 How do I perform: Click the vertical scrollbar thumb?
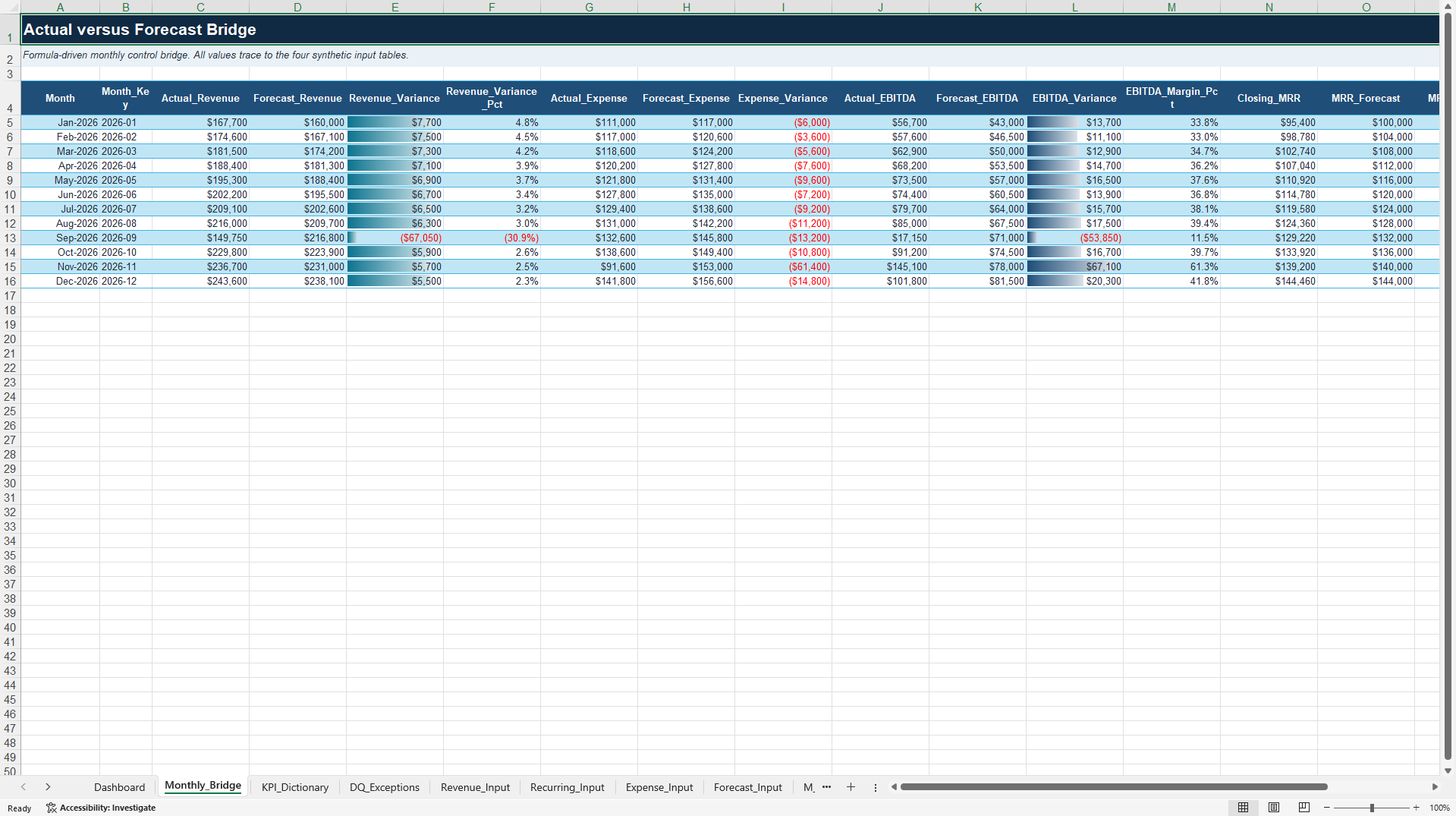pos(1448,385)
